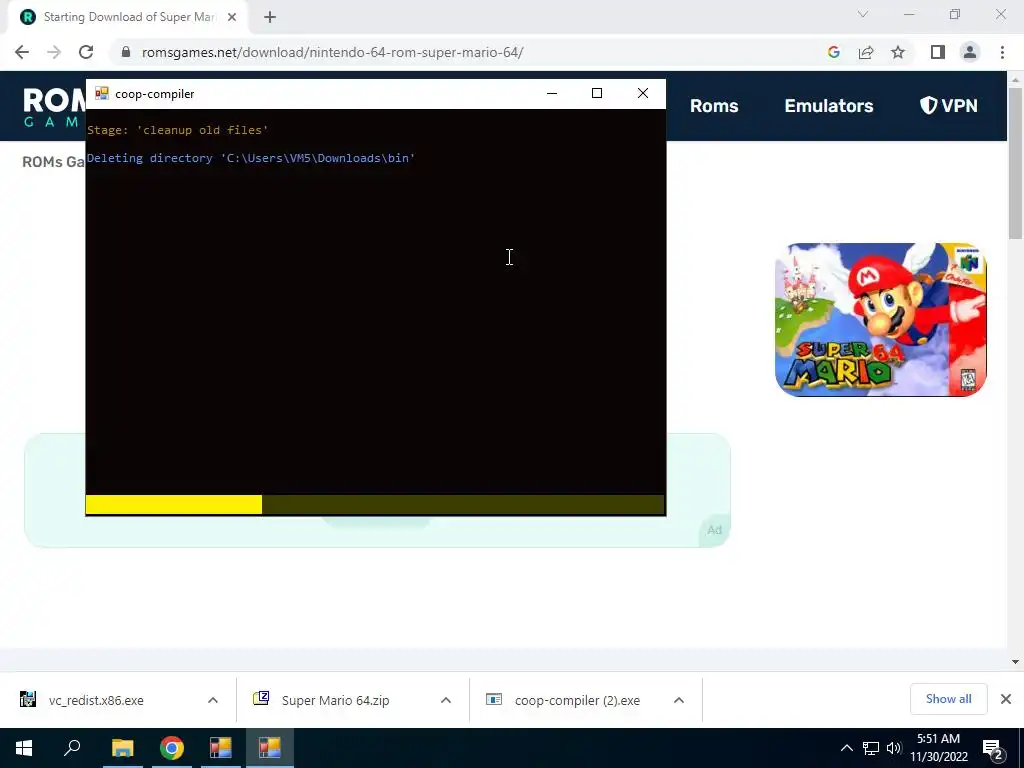This screenshot has height=768, width=1024.
Task: Open the coop-compiler window icon menu
Action: pyautogui.click(x=101, y=93)
